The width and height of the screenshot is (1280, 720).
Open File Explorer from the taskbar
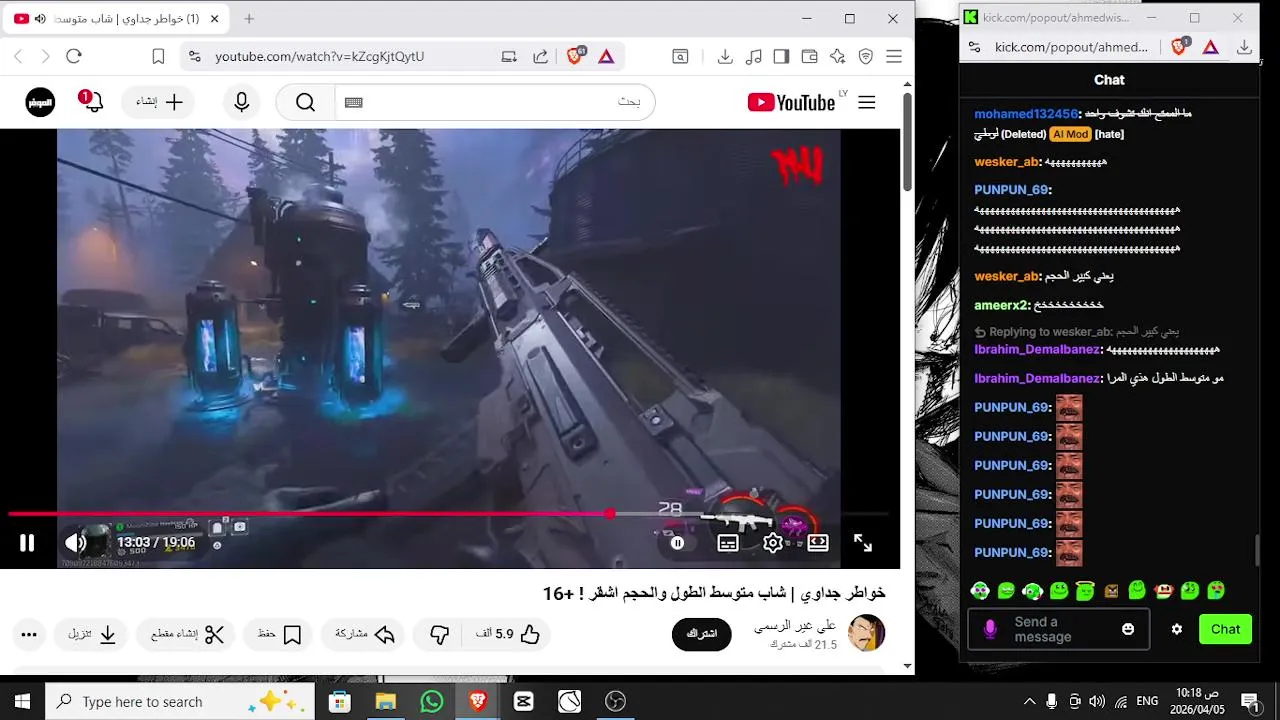385,702
